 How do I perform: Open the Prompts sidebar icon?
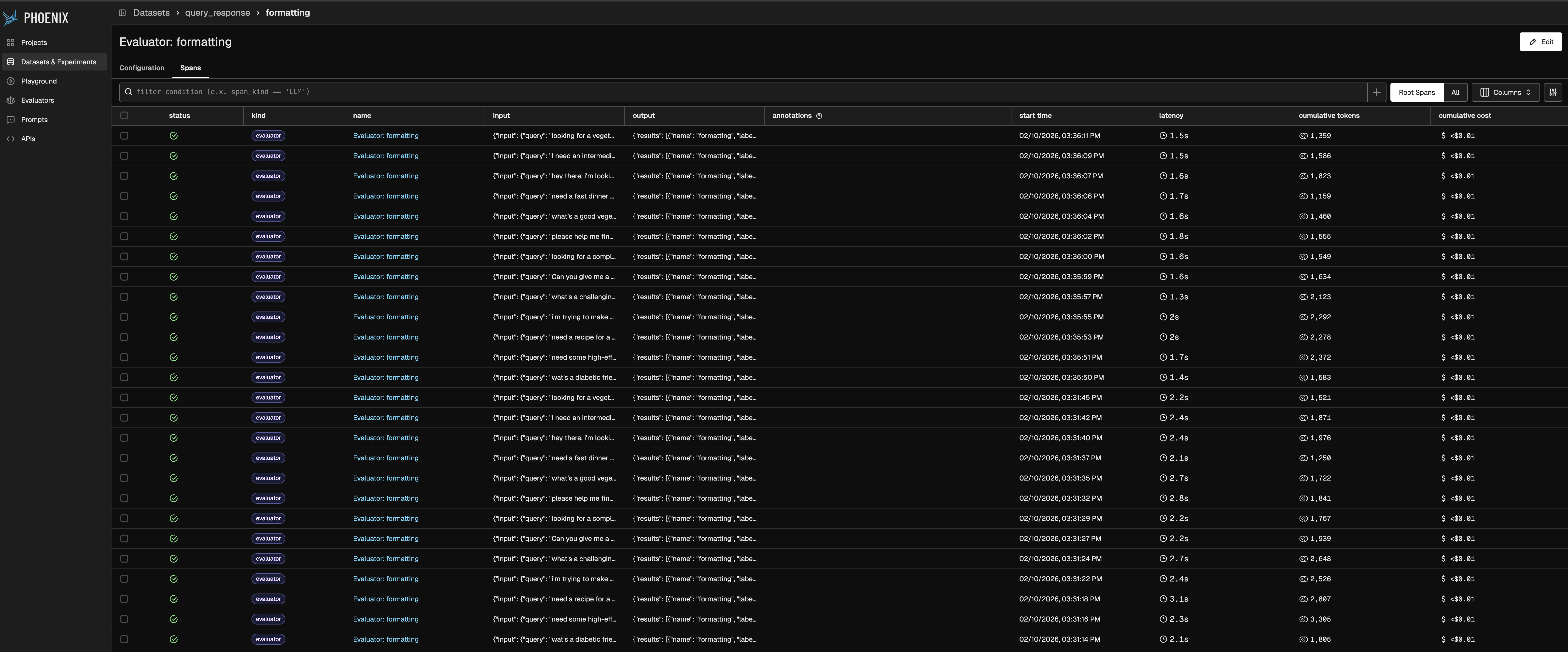point(10,120)
